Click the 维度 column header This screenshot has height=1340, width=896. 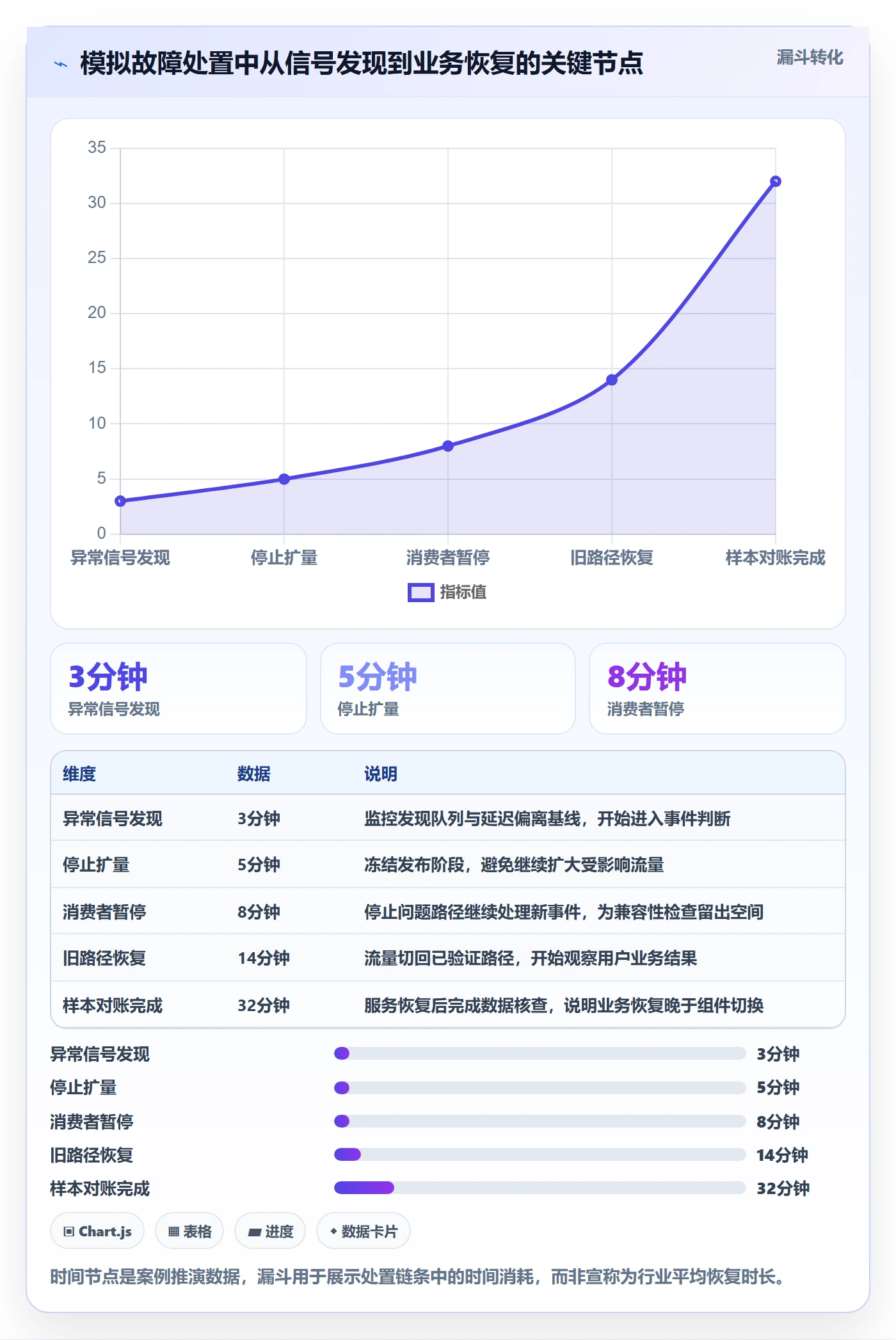[79, 774]
